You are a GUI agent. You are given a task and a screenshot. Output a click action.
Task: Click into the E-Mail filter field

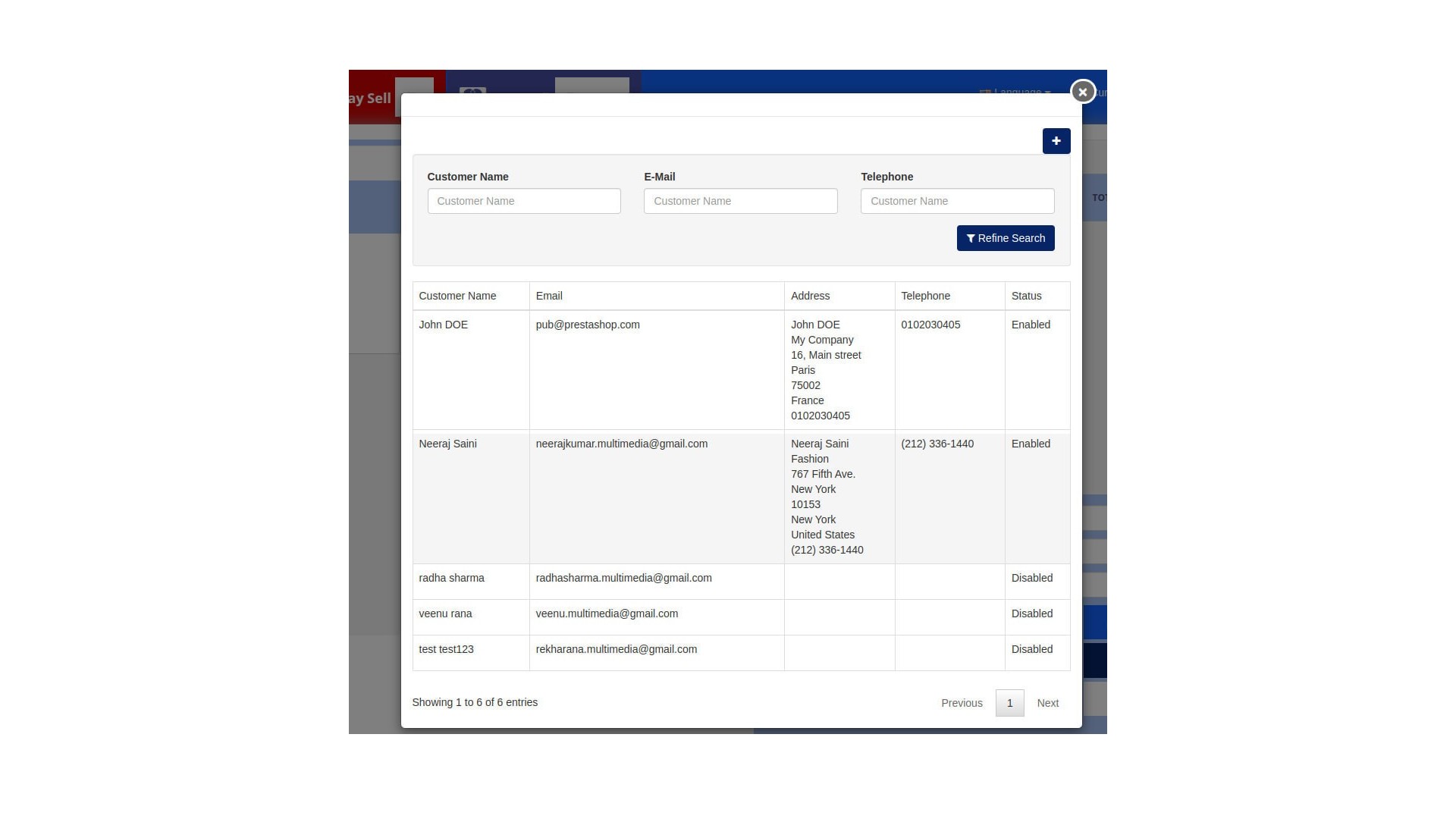point(740,201)
